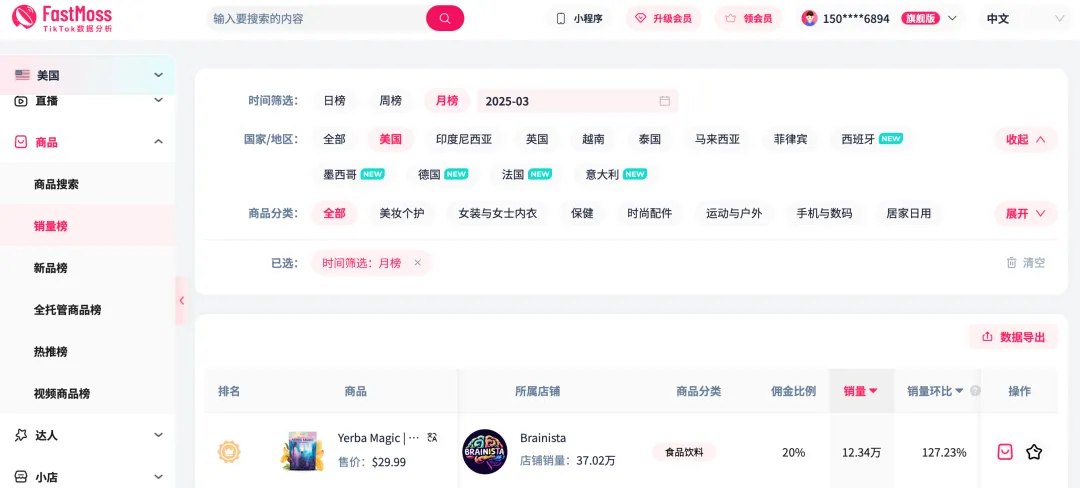Click the gold rank medal icon
The image size is (1080, 488).
coord(229,452)
